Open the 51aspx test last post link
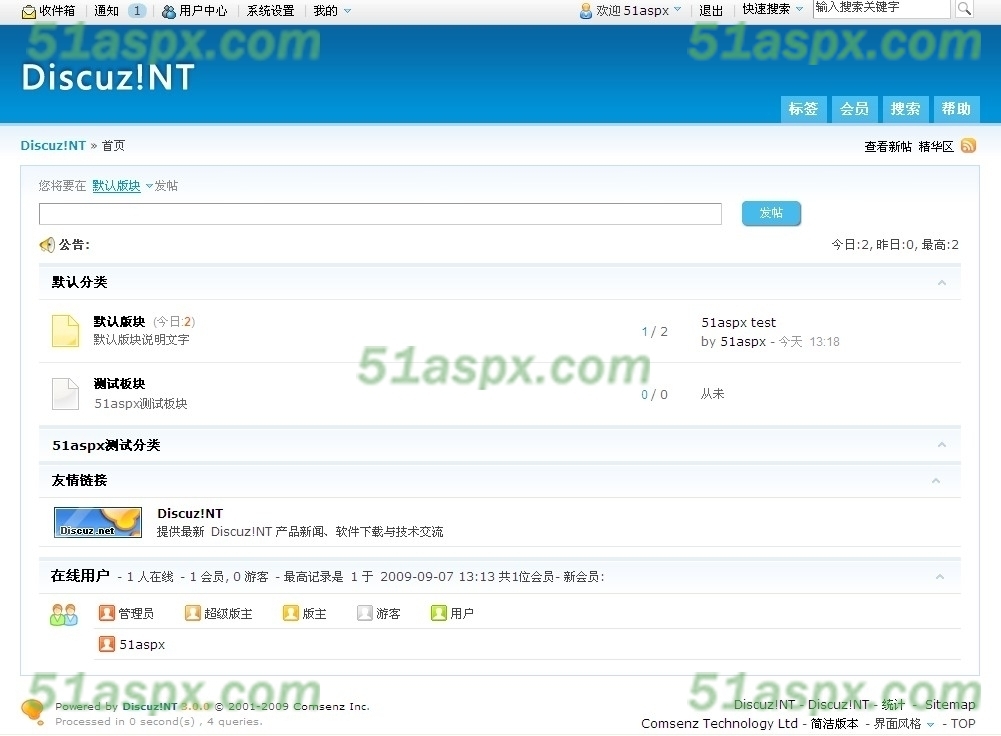 click(739, 322)
